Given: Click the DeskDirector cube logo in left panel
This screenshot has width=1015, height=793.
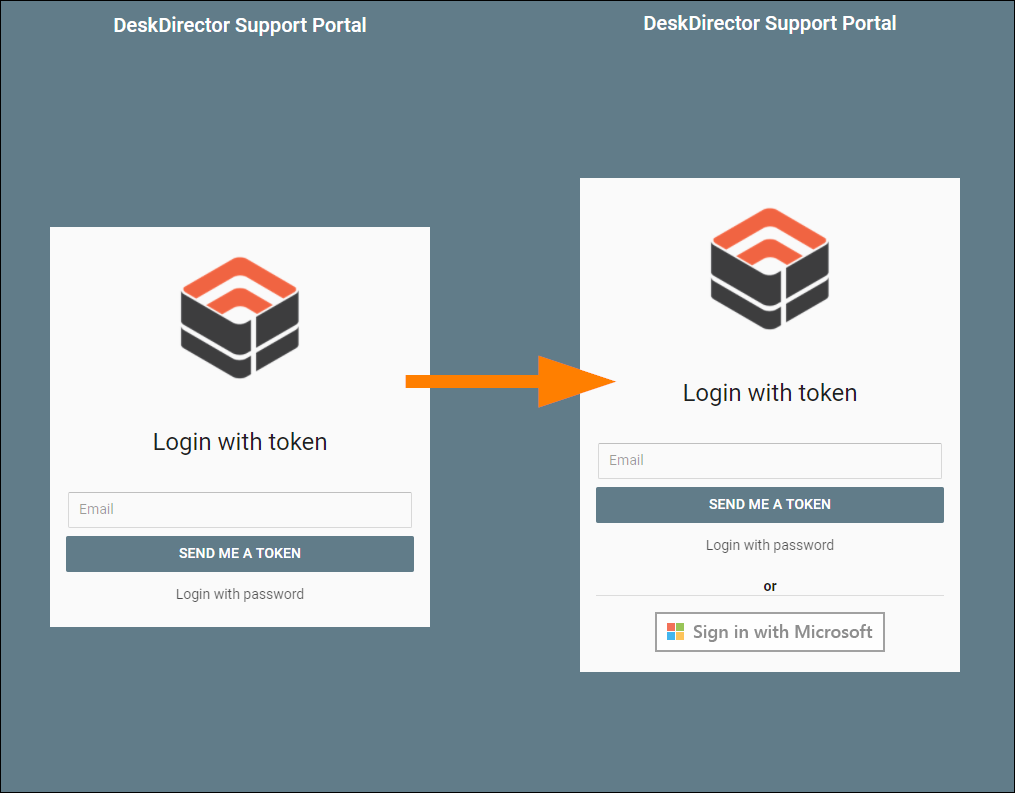Looking at the screenshot, I should (x=240, y=317).
